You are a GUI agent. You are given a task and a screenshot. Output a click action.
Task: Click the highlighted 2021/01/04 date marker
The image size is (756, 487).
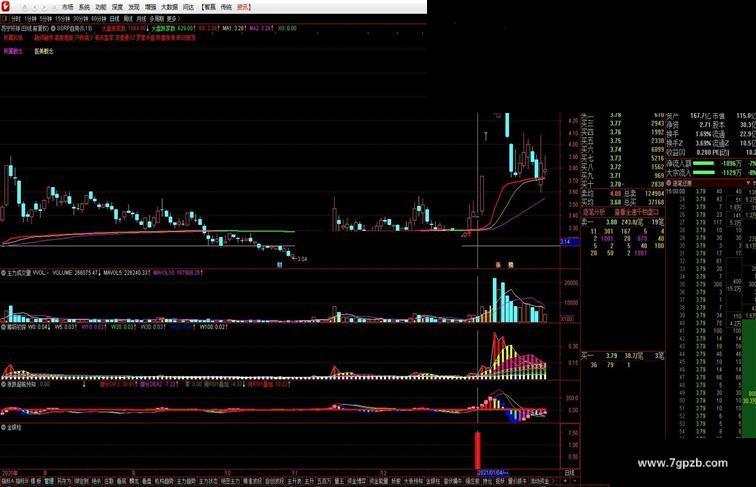pyautogui.click(x=492, y=473)
